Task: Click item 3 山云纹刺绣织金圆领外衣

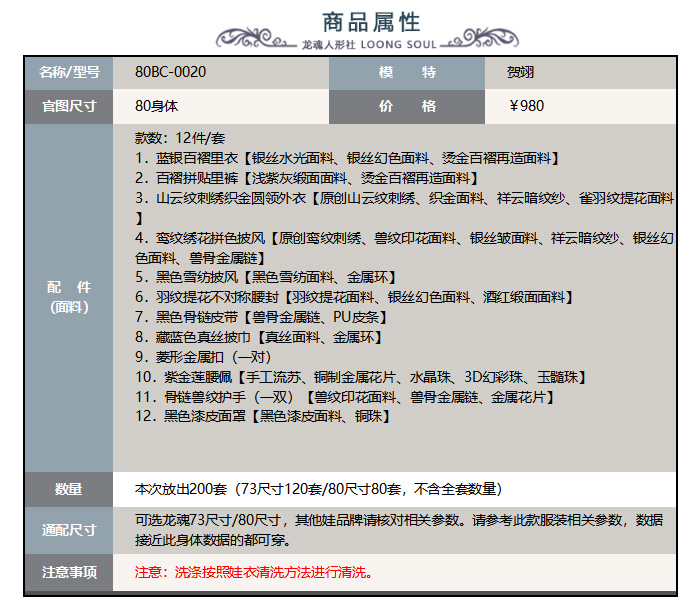Action: [404, 208]
